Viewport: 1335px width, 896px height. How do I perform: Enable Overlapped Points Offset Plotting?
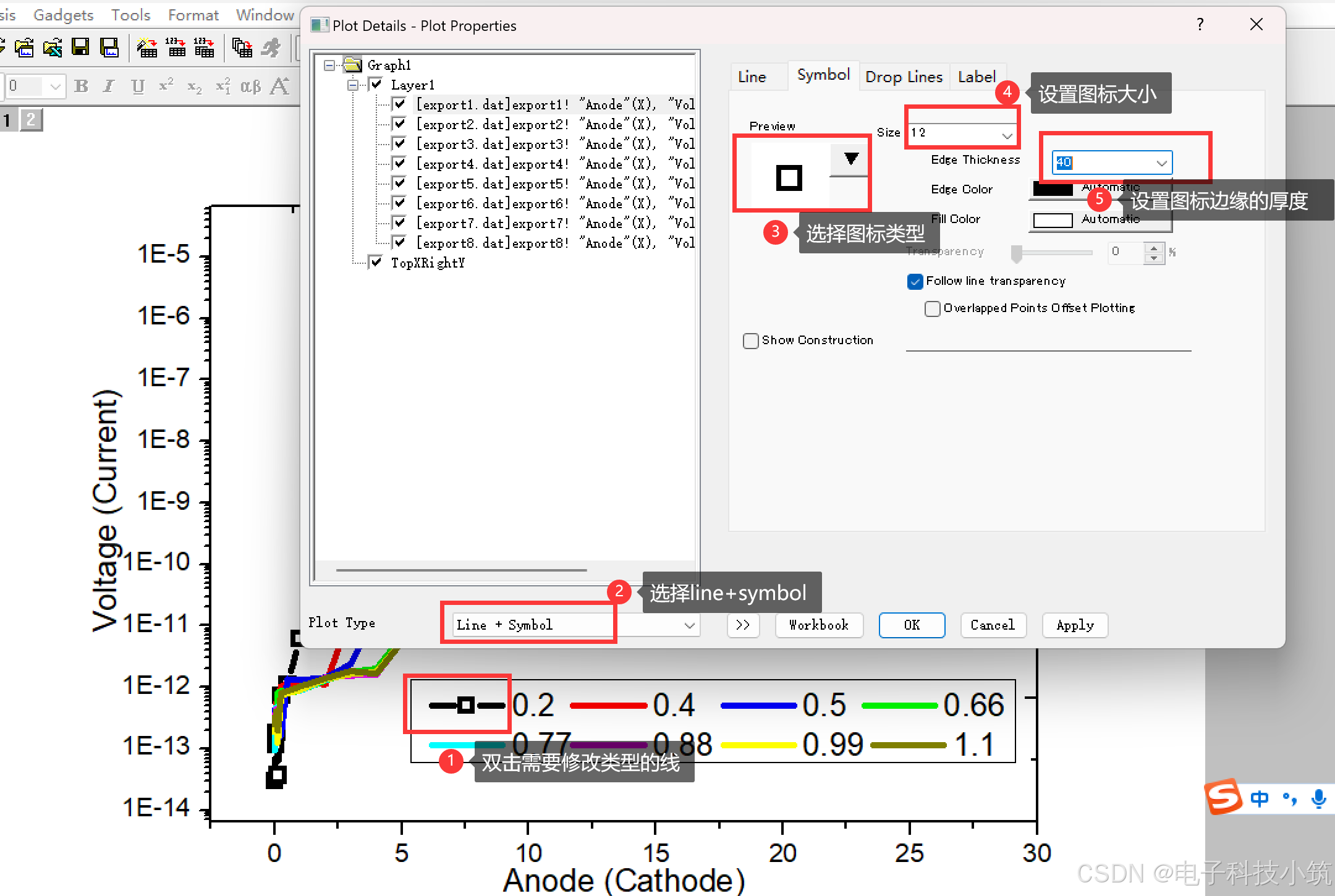point(932,308)
